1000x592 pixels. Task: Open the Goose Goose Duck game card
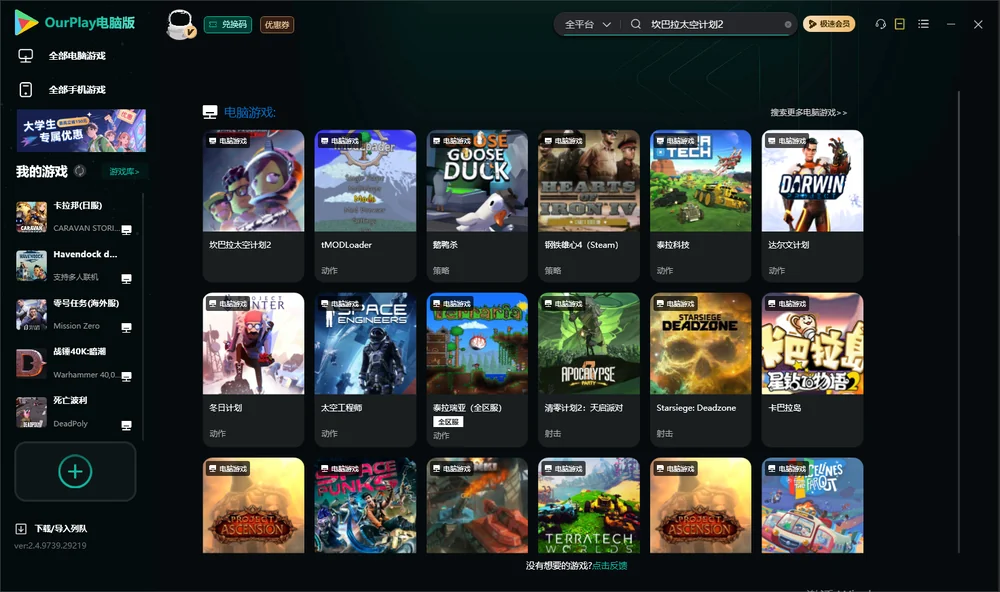click(477, 205)
